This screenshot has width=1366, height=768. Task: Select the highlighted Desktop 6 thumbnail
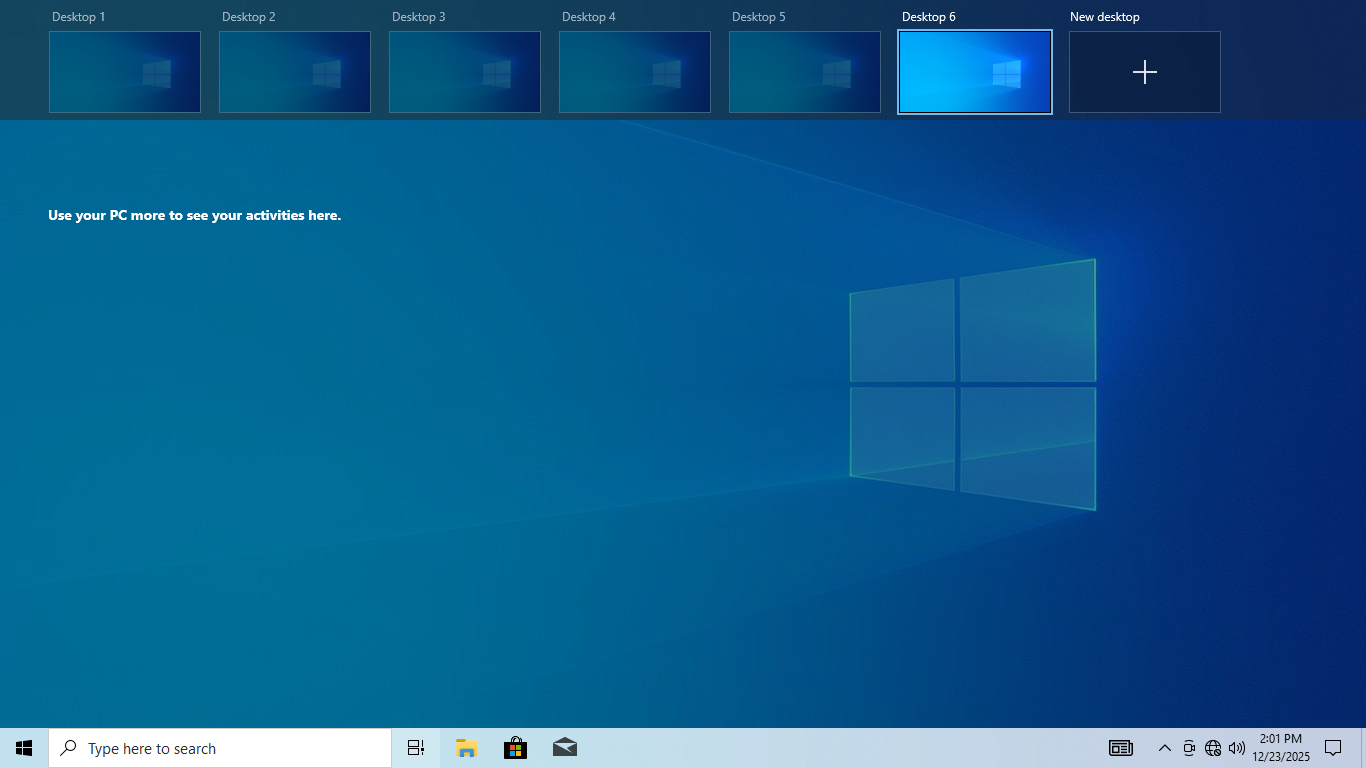pos(975,72)
